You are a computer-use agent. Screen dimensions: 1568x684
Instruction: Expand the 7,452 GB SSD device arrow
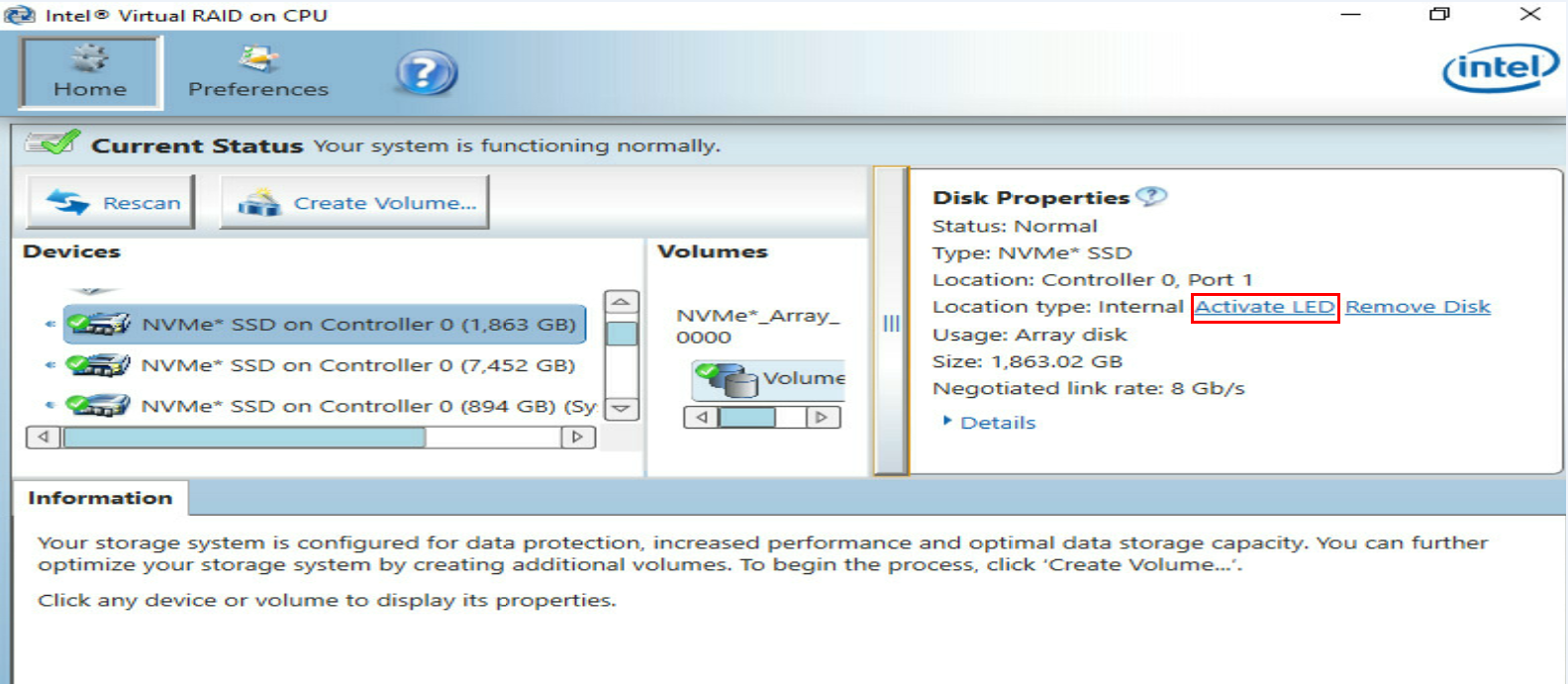coord(49,365)
